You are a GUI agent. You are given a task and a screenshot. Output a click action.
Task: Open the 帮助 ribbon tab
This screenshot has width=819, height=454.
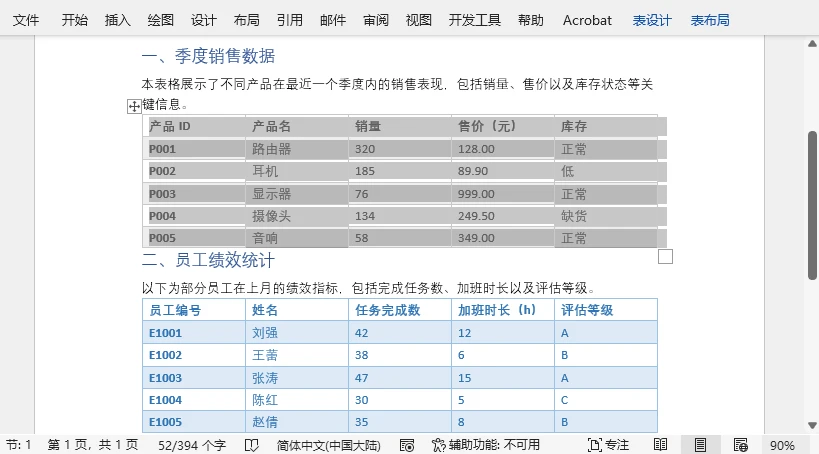tap(531, 20)
